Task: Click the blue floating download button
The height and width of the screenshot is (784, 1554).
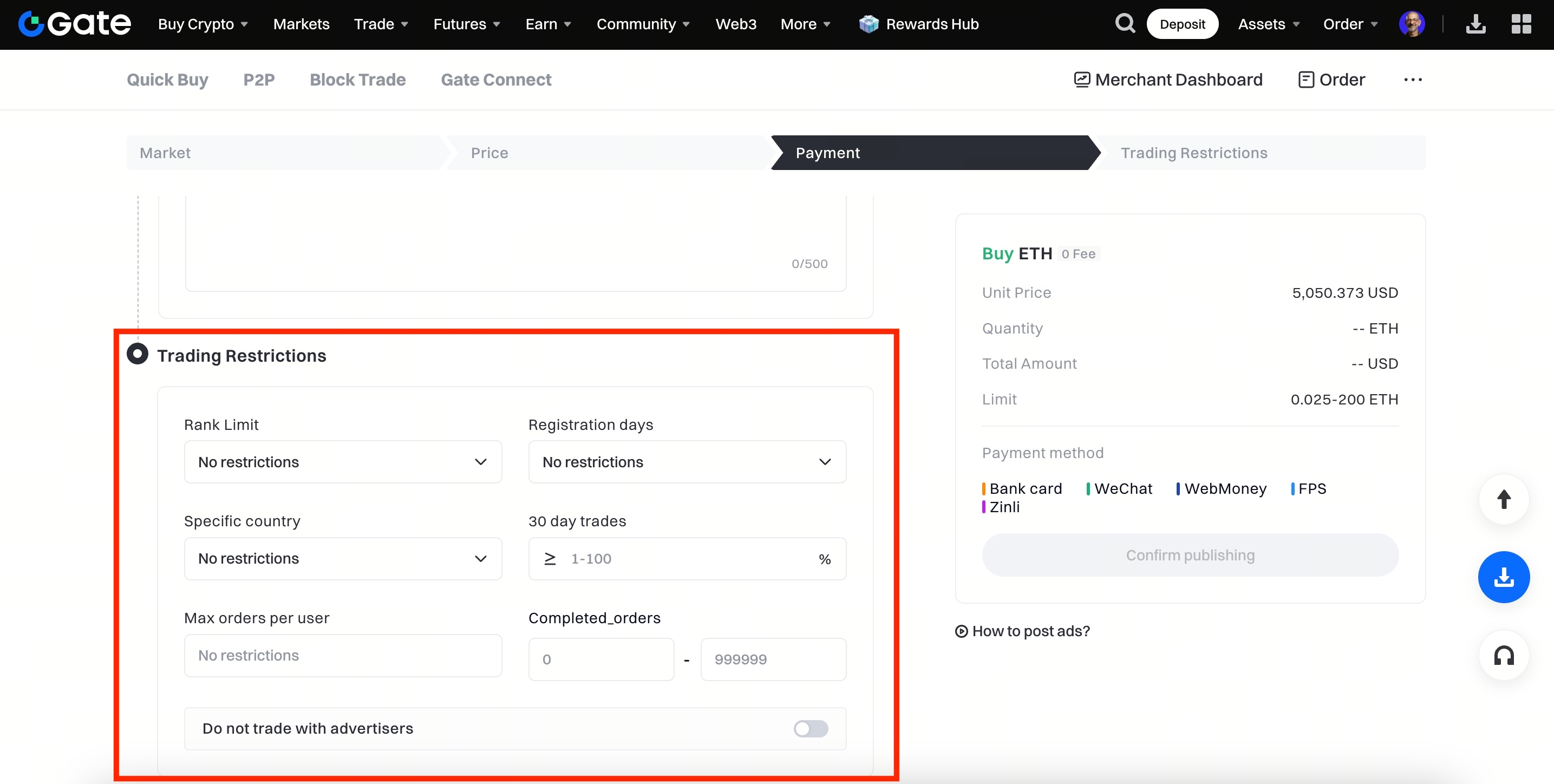Action: click(x=1503, y=577)
